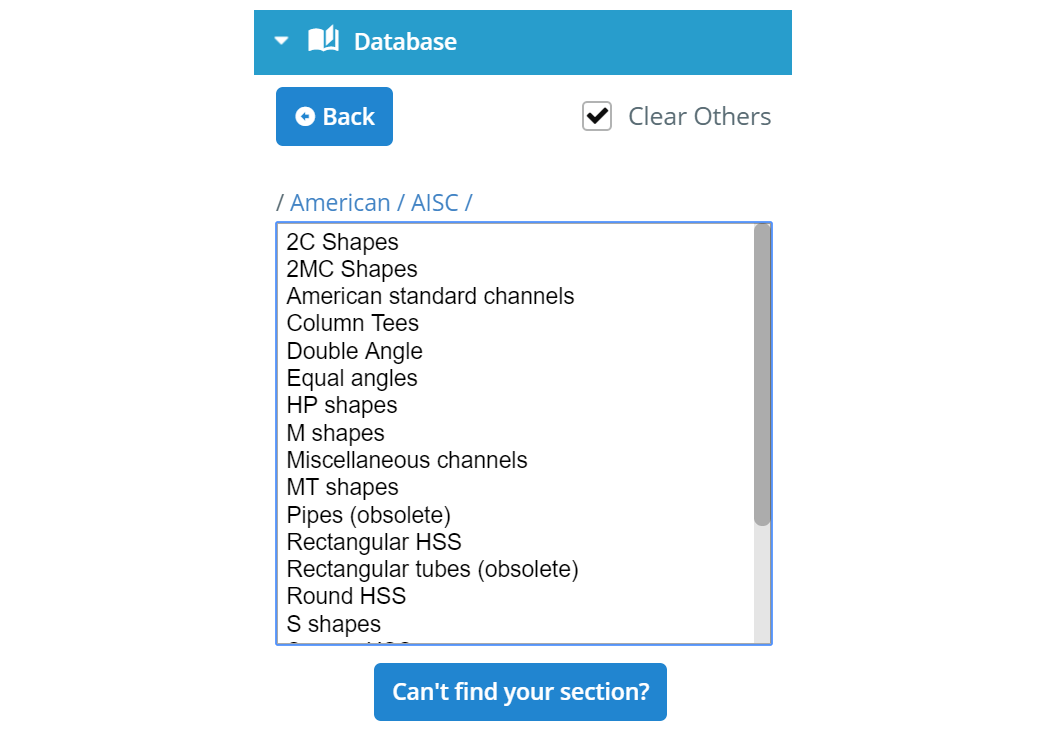Click the open book Database icon

coord(324,40)
